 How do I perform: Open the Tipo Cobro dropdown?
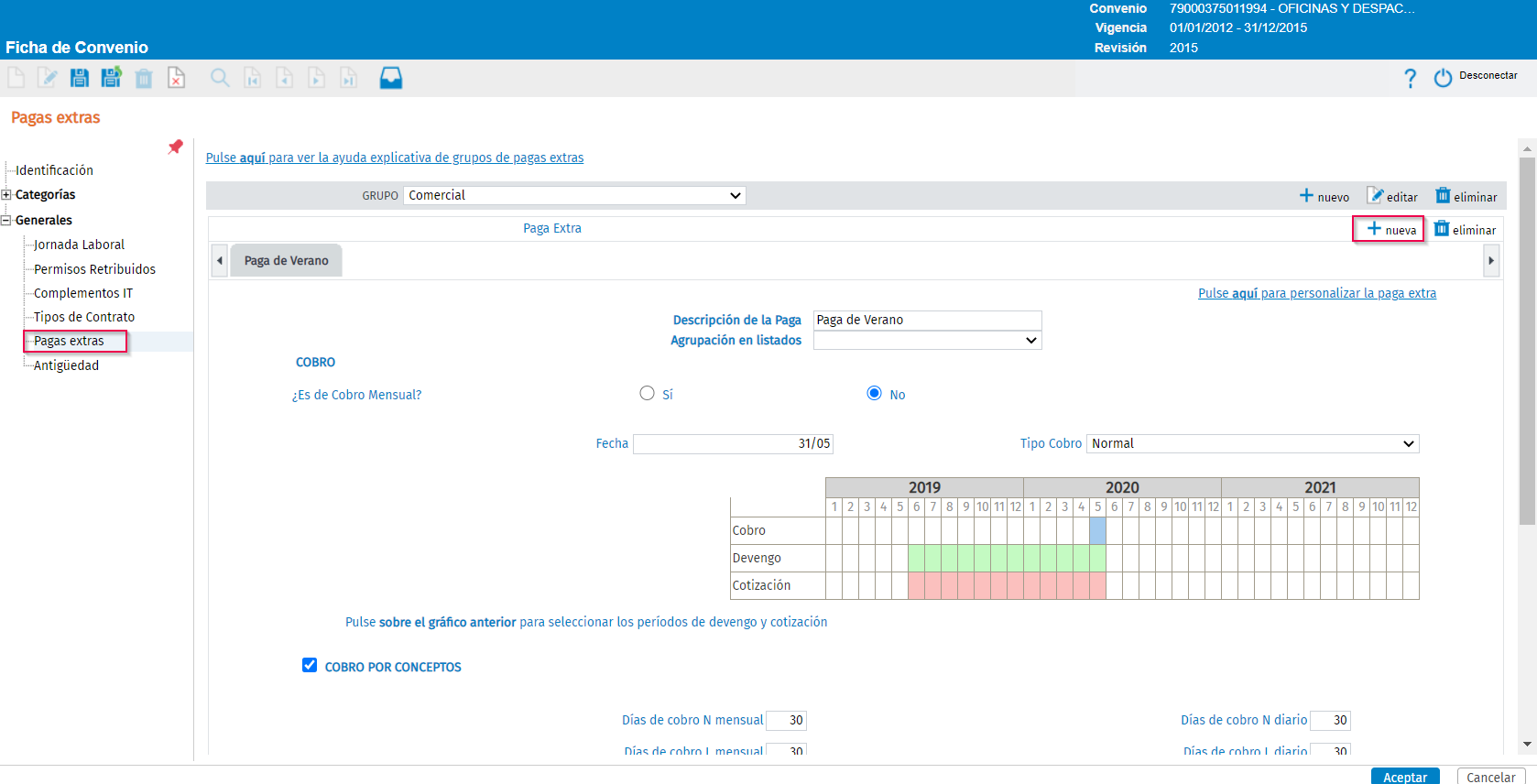click(x=1252, y=443)
